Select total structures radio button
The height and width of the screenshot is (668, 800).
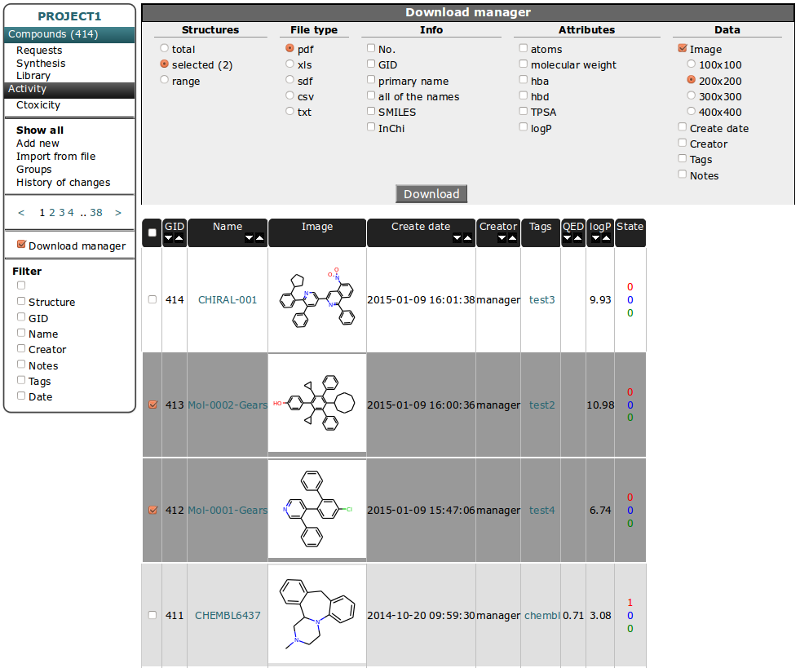point(164,48)
